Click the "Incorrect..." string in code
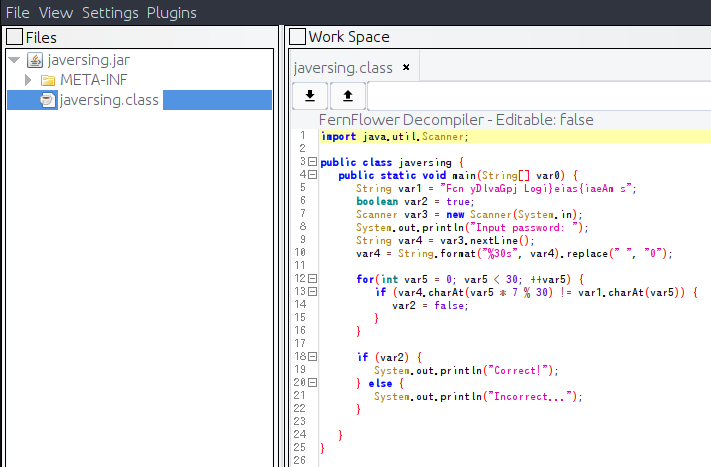This screenshot has height=467, width=711. click(x=530, y=397)
